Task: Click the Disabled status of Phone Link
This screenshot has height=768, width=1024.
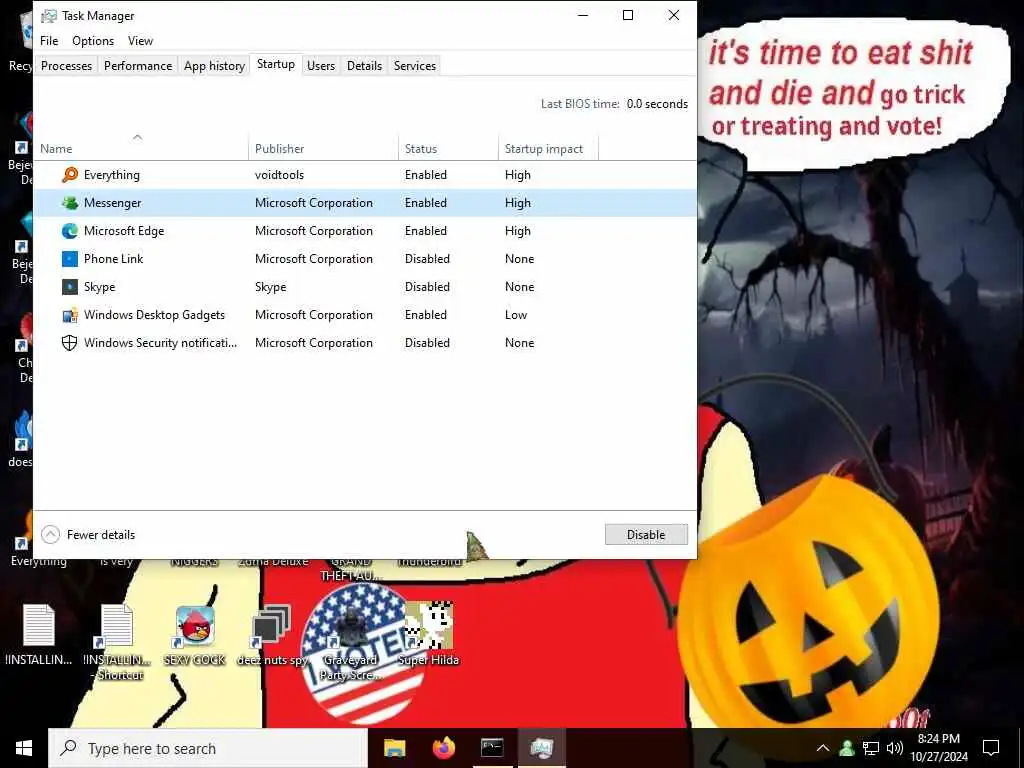Action: coord(427,259)
